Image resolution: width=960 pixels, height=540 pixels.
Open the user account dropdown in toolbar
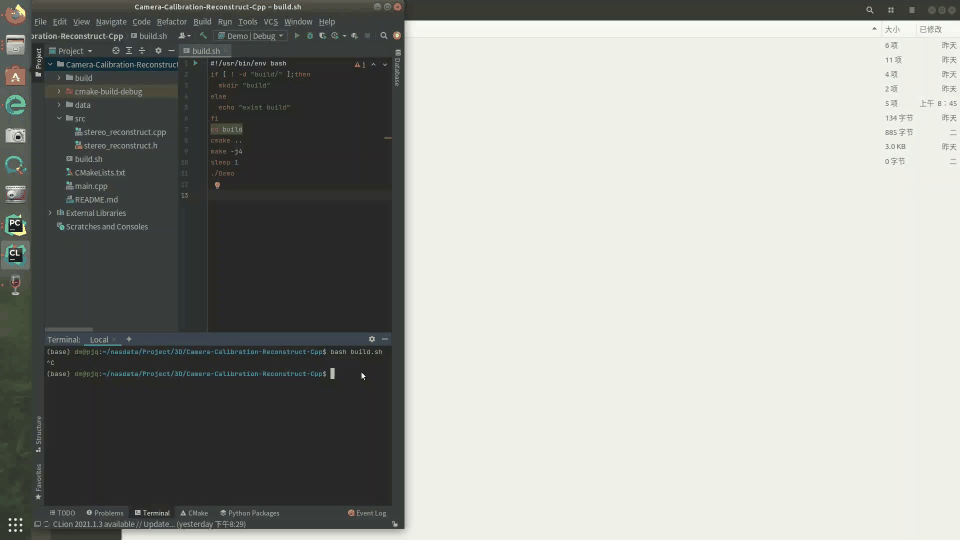tap(184, 36)
